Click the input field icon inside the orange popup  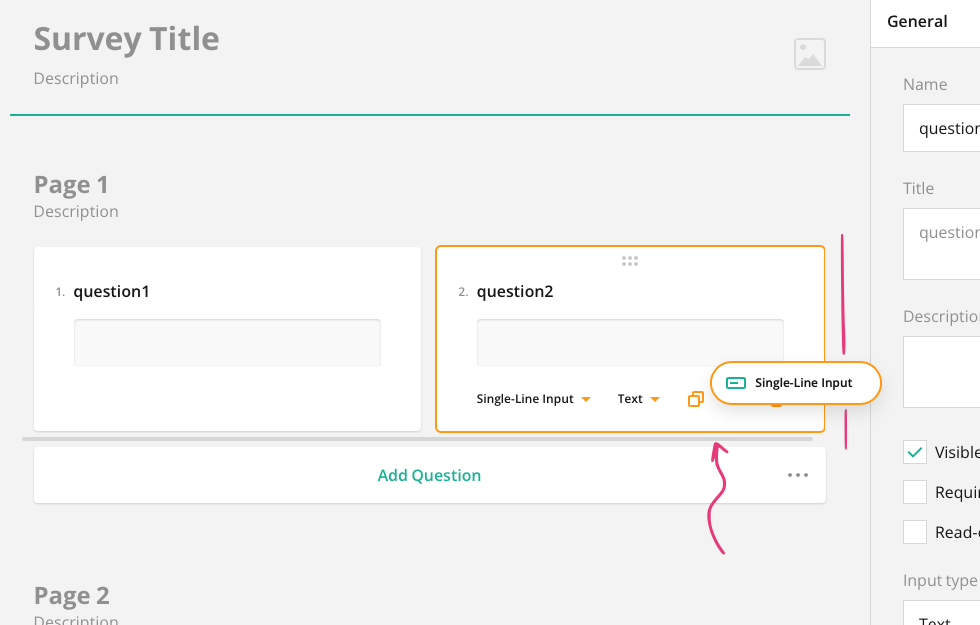pyautogui.click(x=736, y=383)
